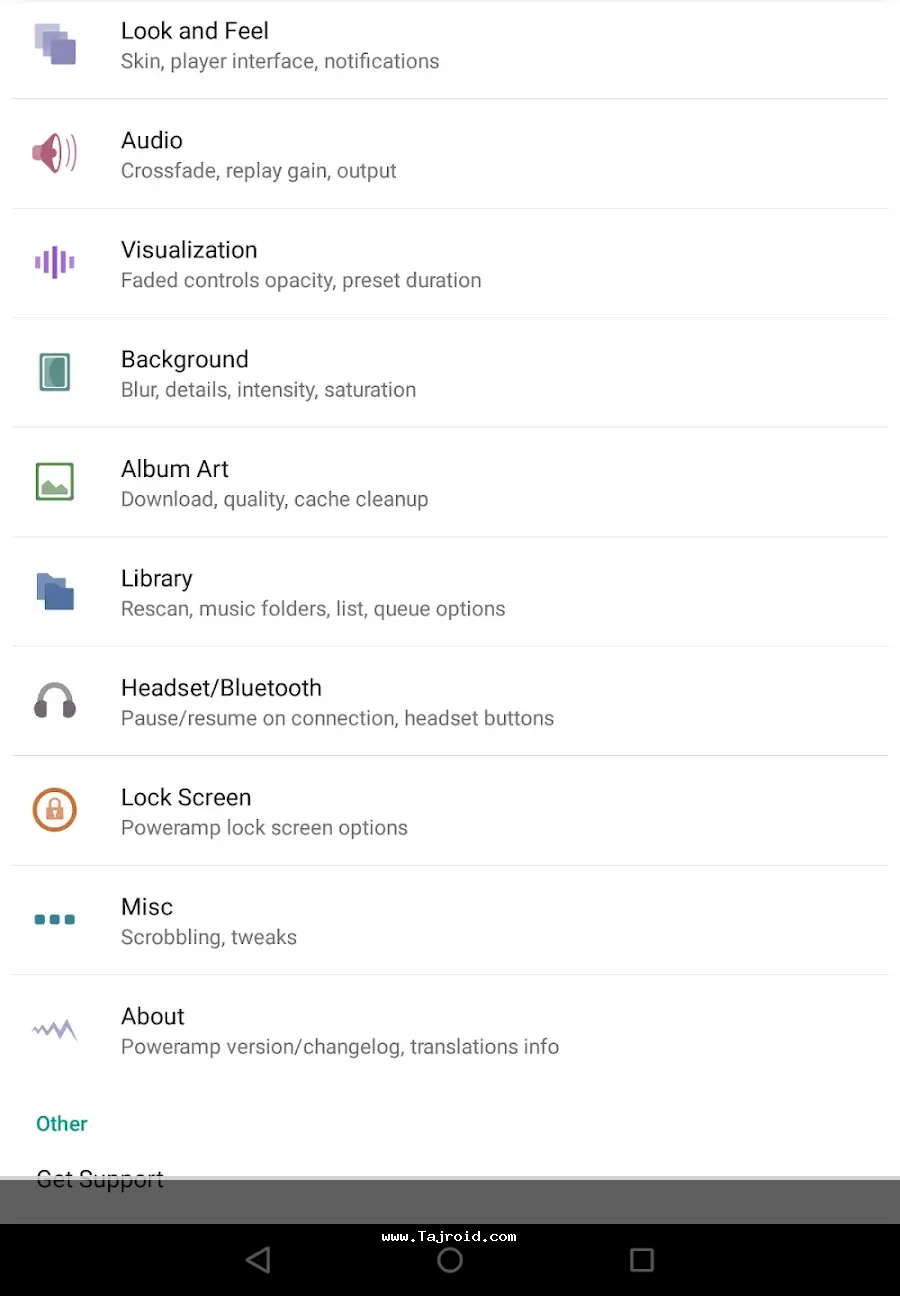900x1296 pixels.
Task: Click the Visualization waveform bars icon
Action: (55, 263)
